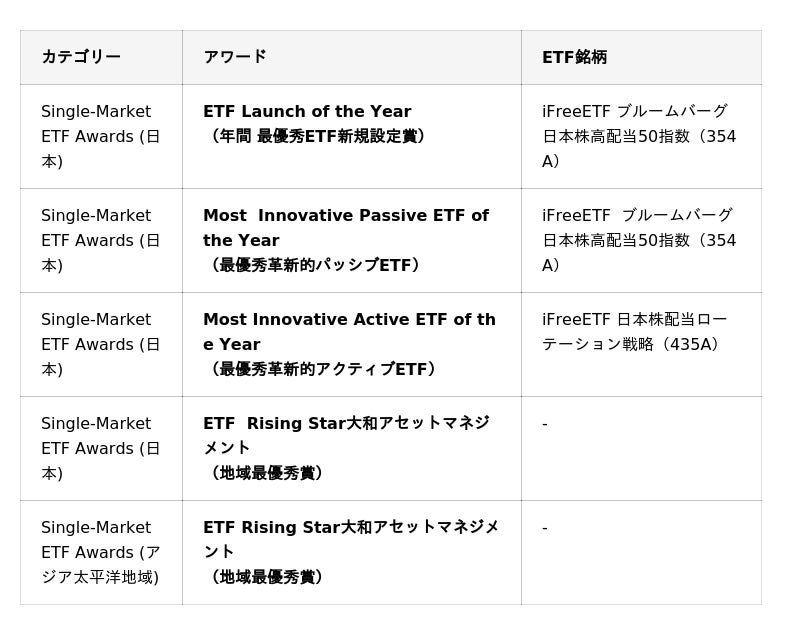Click the ETF name cell in the Passive ETF row
The image size is (800, 635).
(639, 240)
